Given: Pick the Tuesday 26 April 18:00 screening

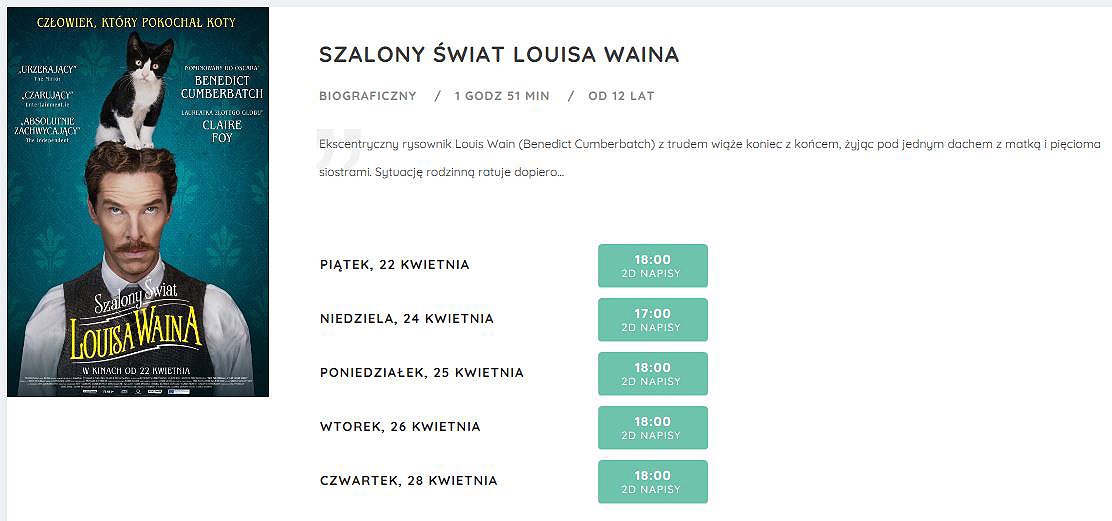Looking at the screenshot, I should click(x=652, y=427).
